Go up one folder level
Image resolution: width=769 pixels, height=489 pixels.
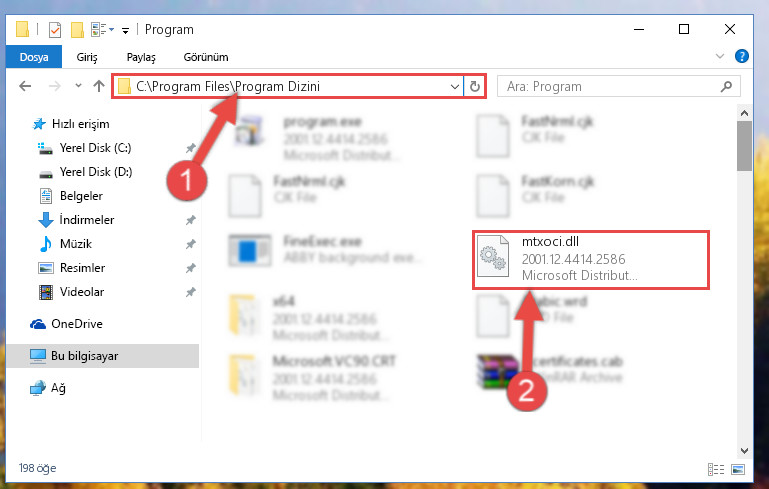(99, 87)
